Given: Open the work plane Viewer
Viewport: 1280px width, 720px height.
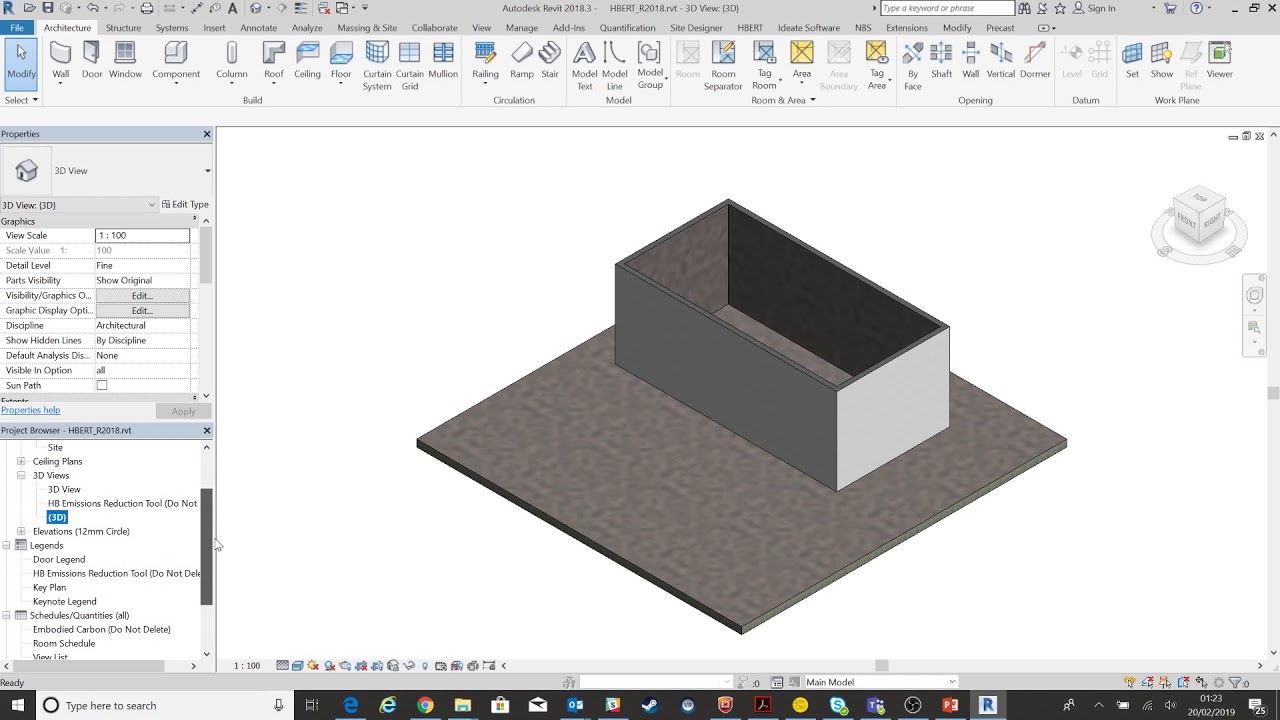Looking at the screenshot, I should pyautogui.click(x=1219, y=60).
